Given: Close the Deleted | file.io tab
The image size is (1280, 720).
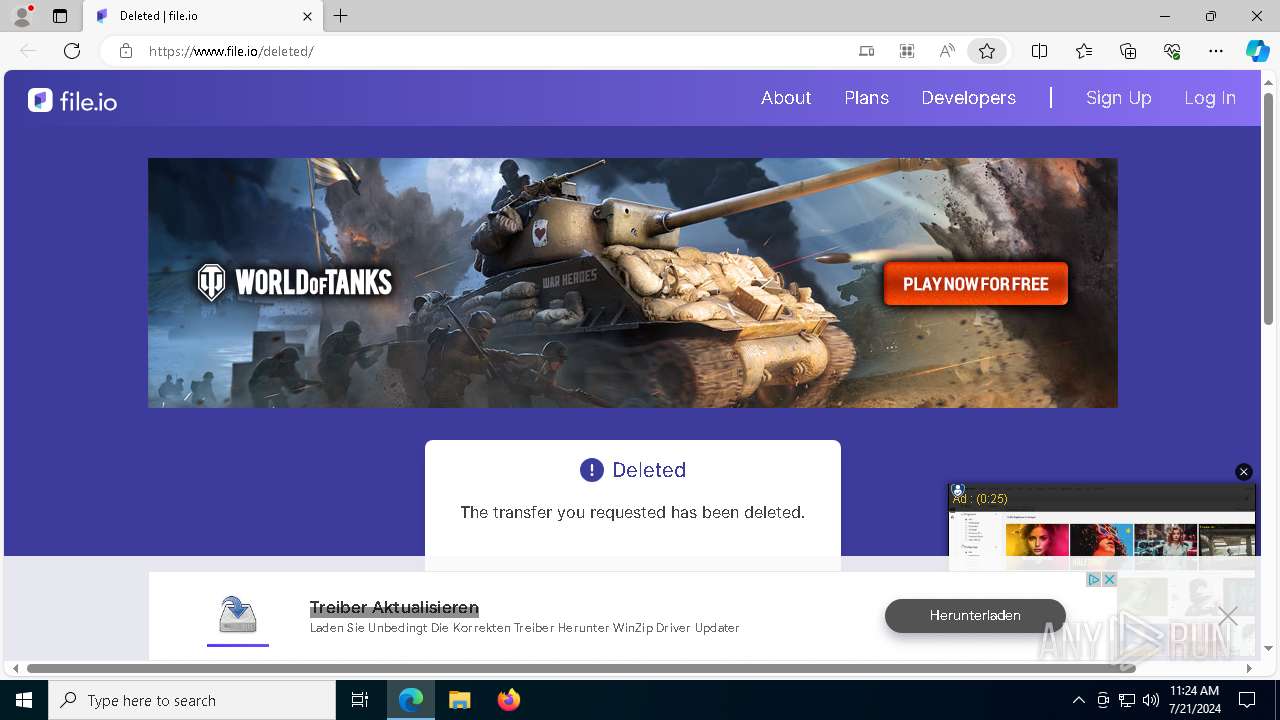Looking at the screenshot, I should [x=307, y=16].
